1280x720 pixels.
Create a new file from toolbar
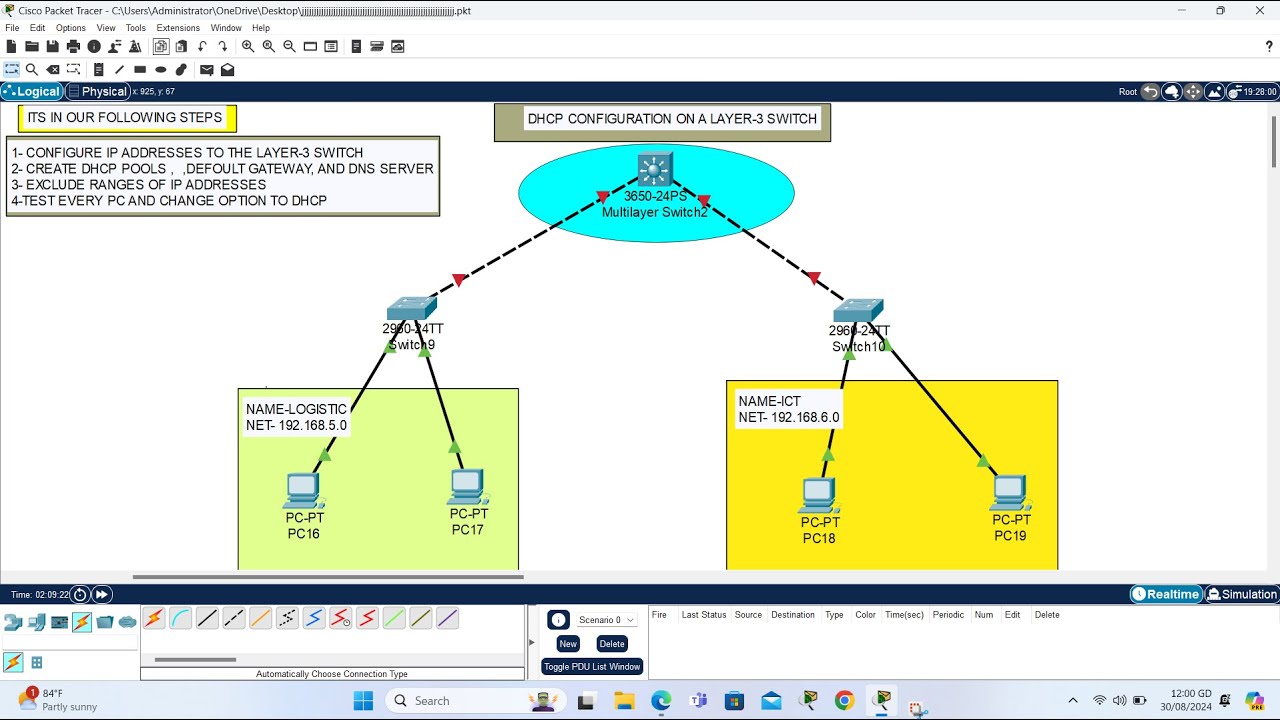[x=12, y=46]
